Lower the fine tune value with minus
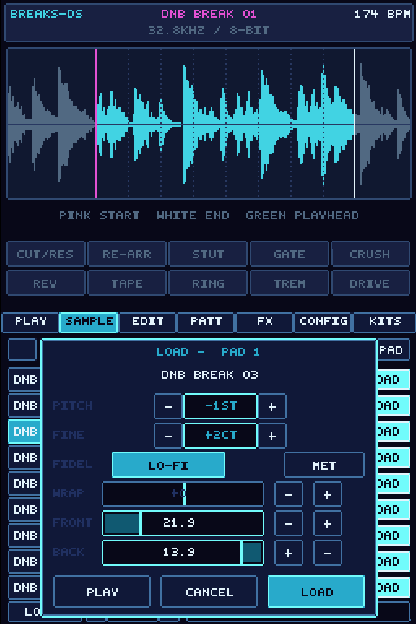The width and height of the screenshot is (416, 624). coord(168,436)
